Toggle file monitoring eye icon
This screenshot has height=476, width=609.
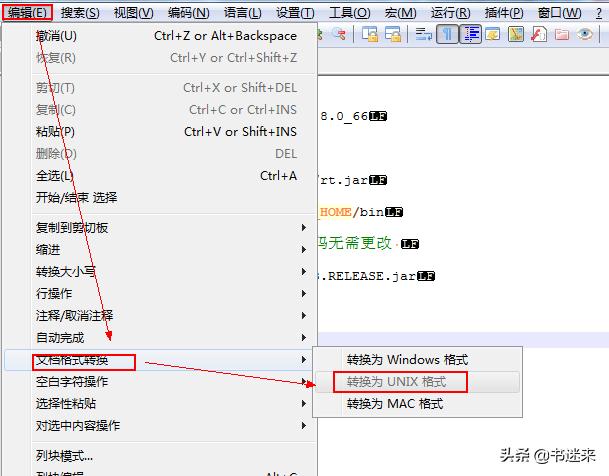(x=585, y=34)
